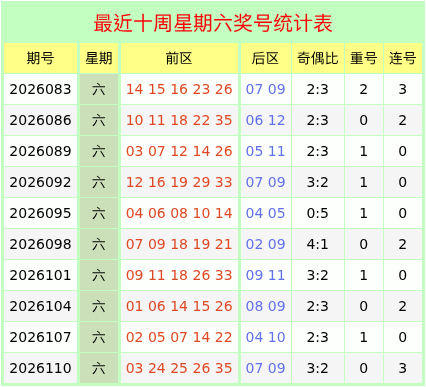Click odd-even ratio 0:5
Viewport: 426px width, 387px height.
click(x=318, y=213)
